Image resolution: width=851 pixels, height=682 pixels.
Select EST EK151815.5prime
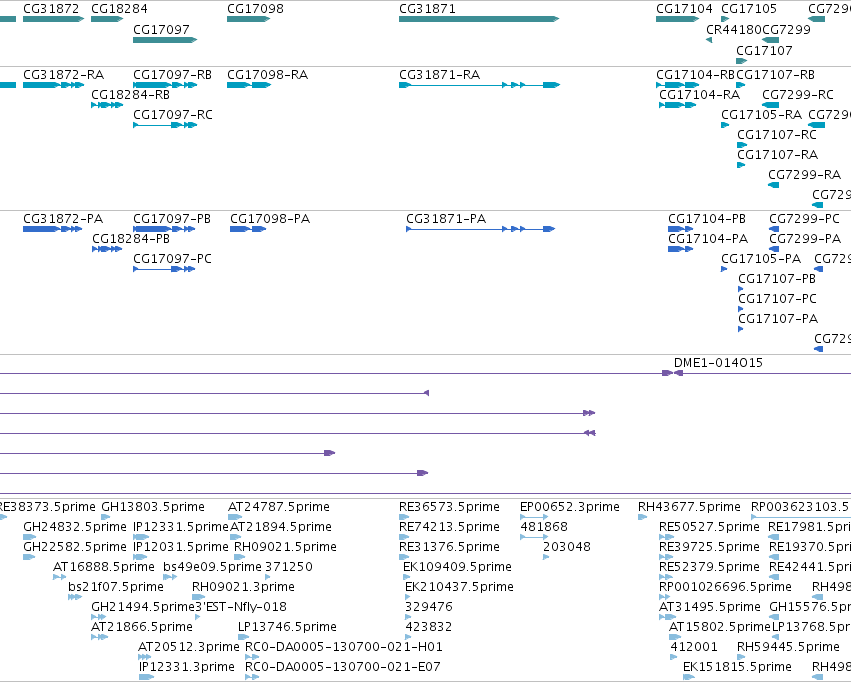689,678
